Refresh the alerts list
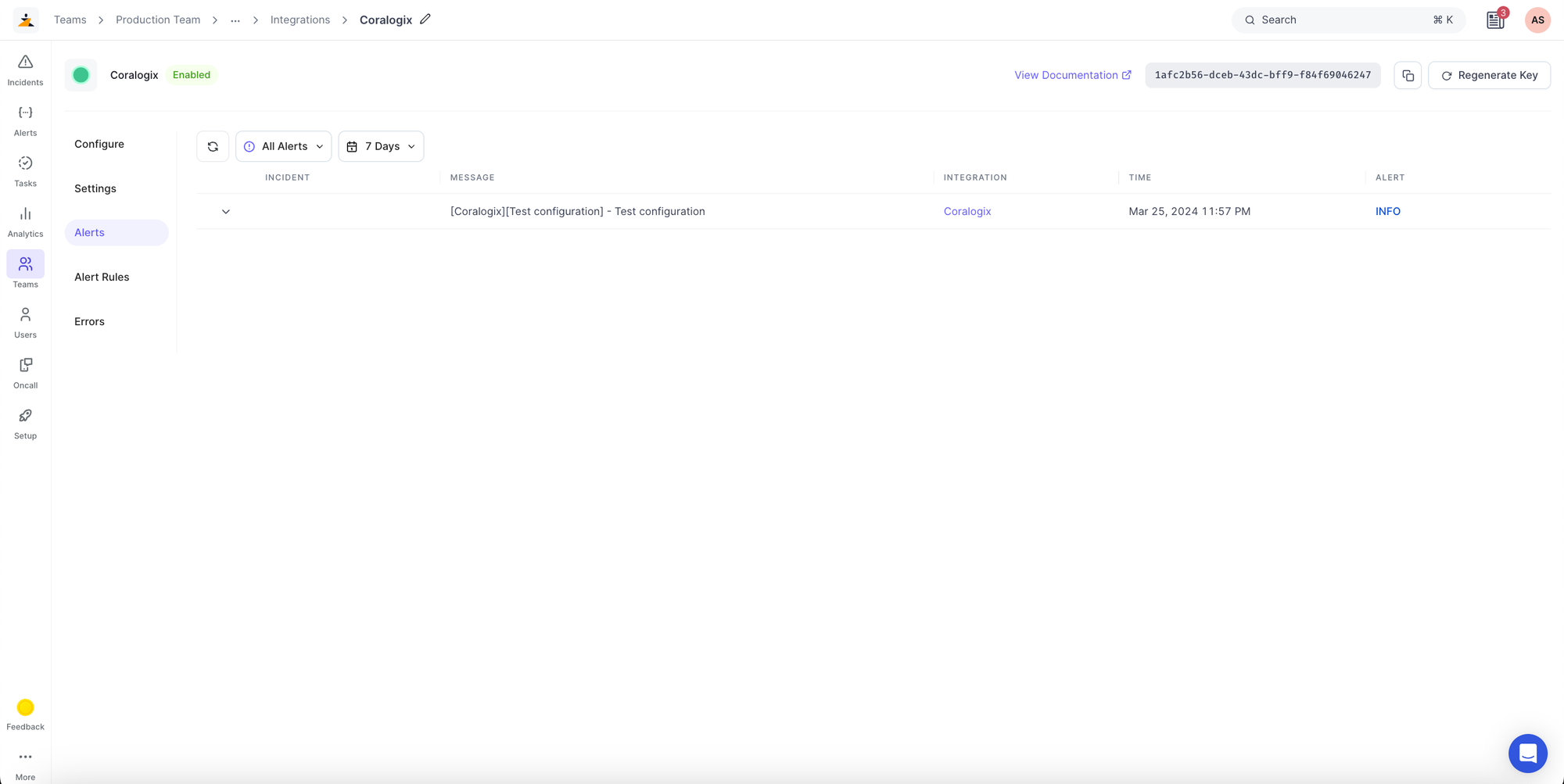Screen dimensions: 1564x784 coord(213,146)
